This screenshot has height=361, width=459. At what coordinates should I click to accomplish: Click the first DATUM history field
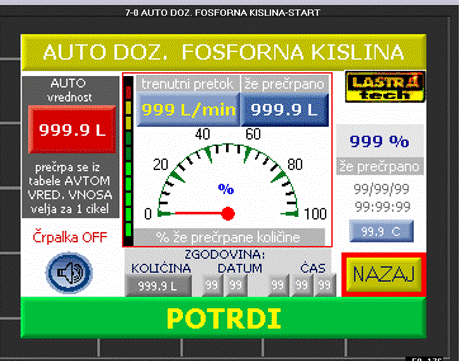click(212, 285)
